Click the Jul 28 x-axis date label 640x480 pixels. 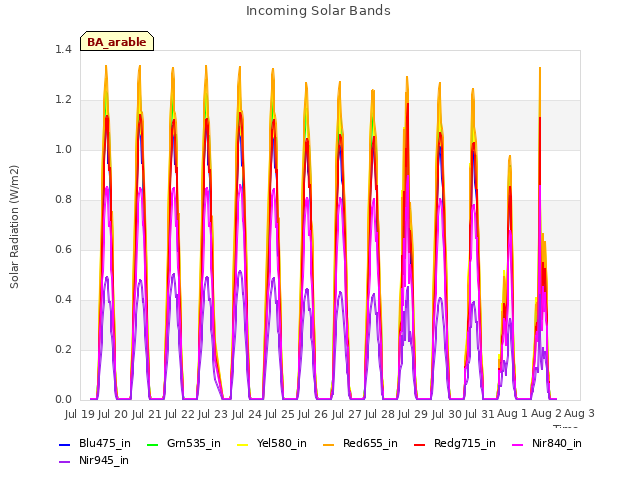tap(380, 414)
